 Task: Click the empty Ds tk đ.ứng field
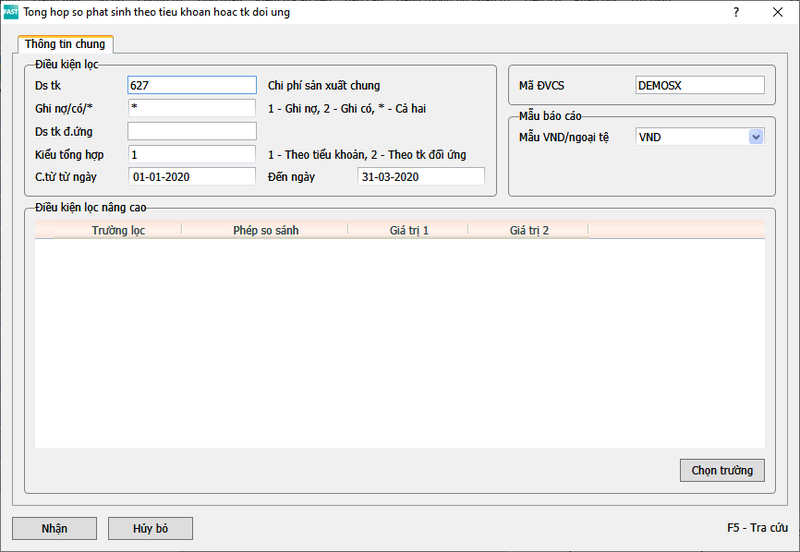(192, 131)
